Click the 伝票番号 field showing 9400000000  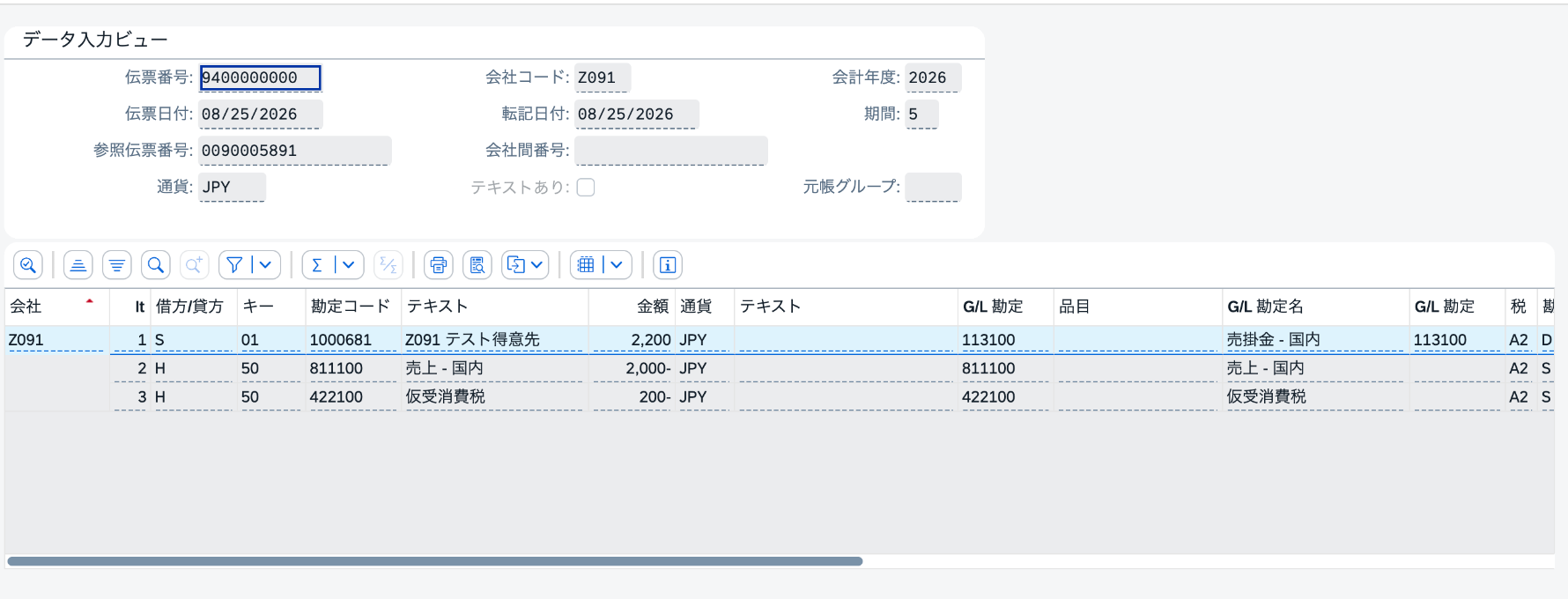tap(261, 78)
